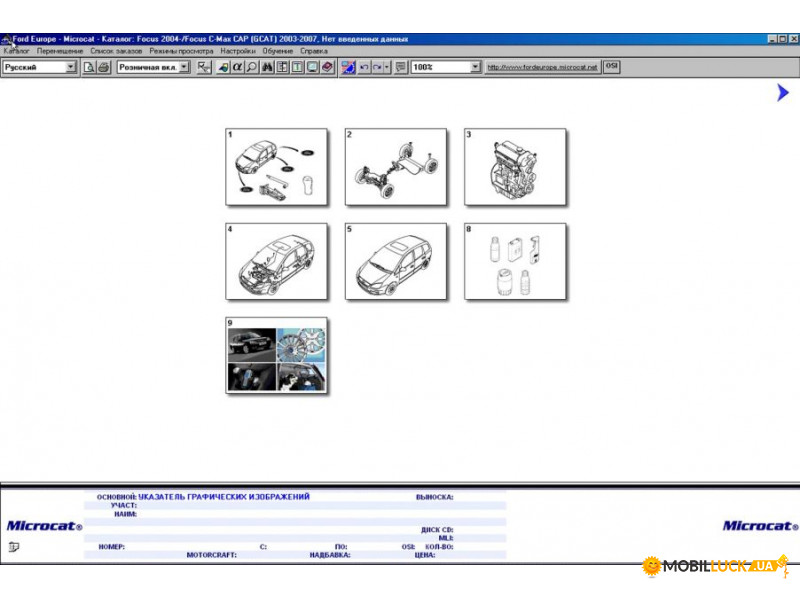
Task: Click the magnifying glass search icon
Action: click(251, 67)
